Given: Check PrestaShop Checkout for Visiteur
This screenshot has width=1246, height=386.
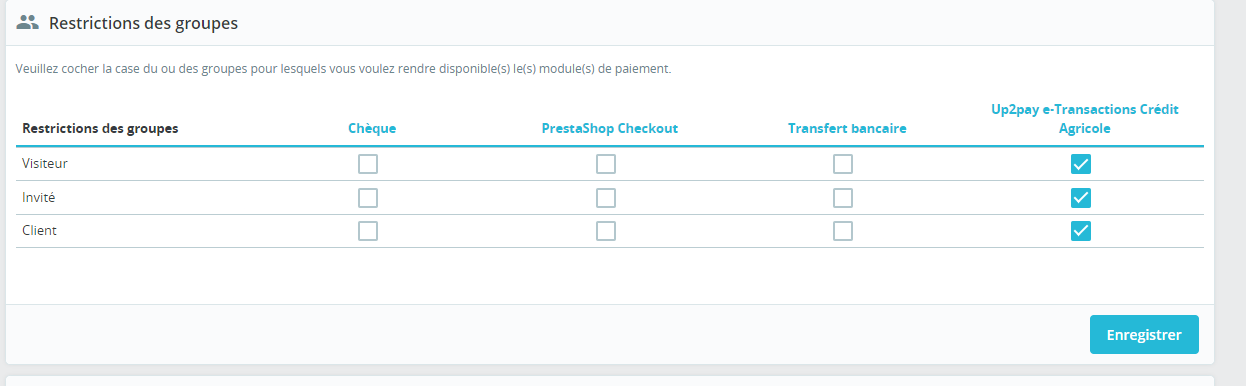Looking at the screenshot, I should tap(606, 164).
